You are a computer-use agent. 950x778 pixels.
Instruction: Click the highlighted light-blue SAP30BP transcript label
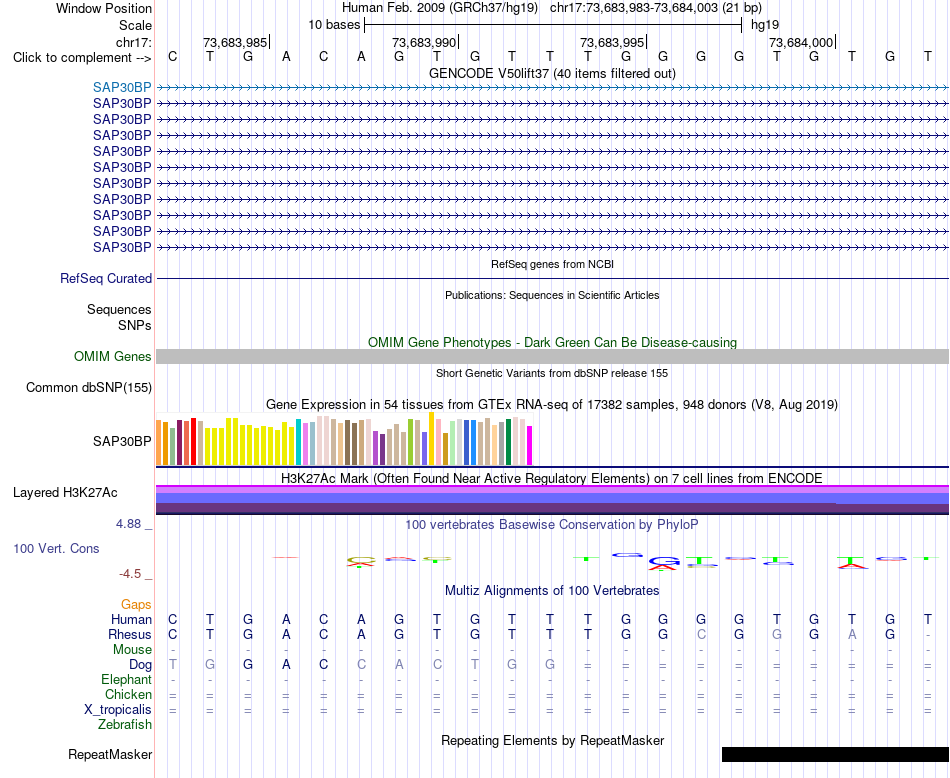tap(122, 87)
